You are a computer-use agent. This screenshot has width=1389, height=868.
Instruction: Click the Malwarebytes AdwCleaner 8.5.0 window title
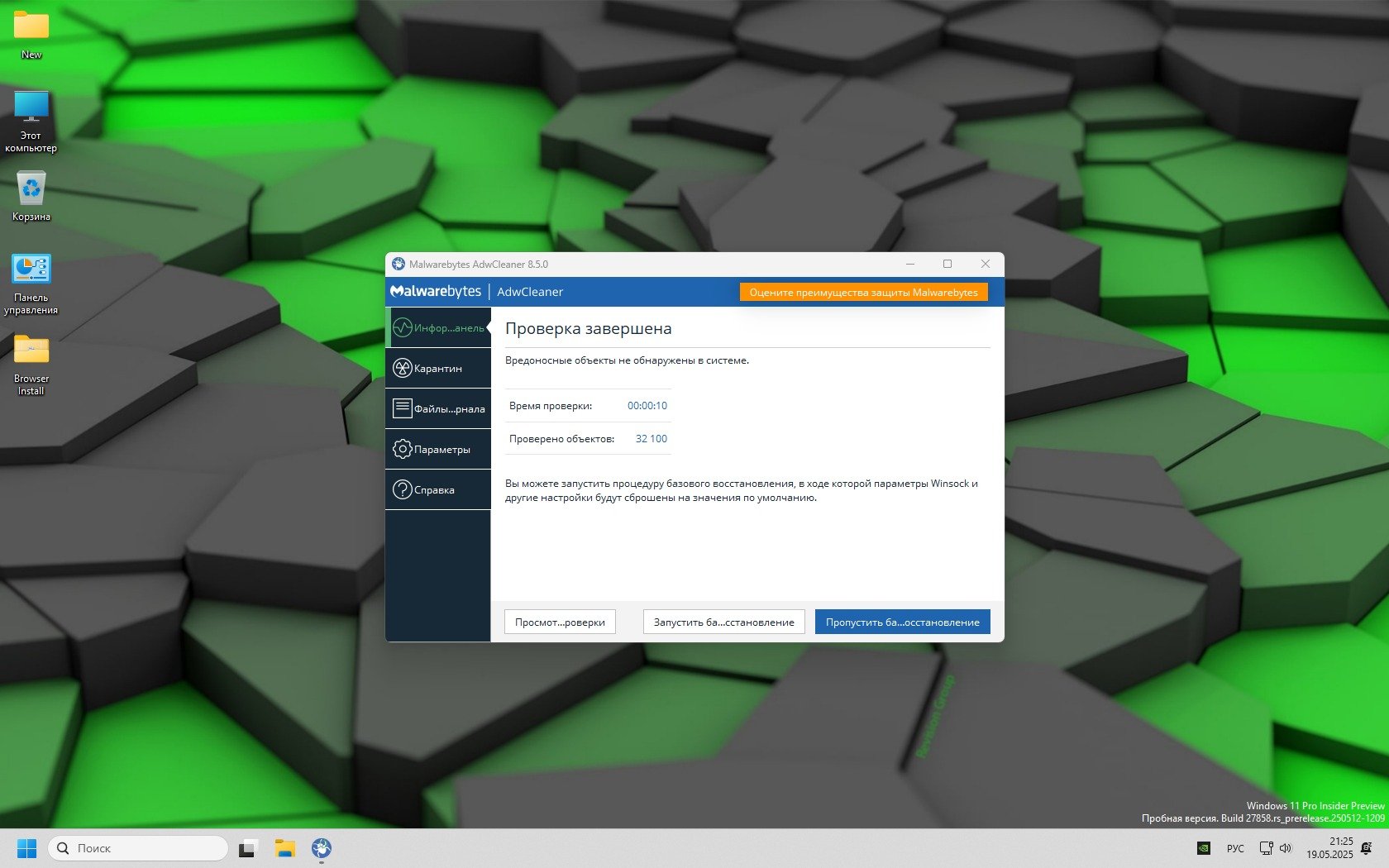tap(479, 265)
